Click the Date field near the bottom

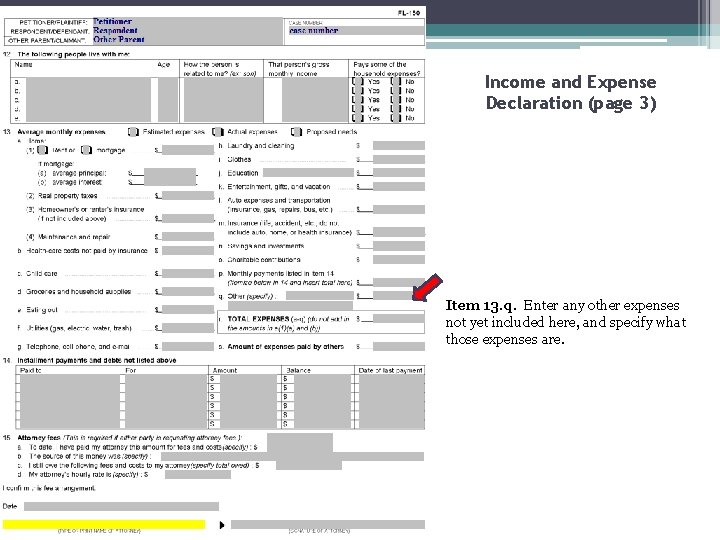[x=121, y=506]
